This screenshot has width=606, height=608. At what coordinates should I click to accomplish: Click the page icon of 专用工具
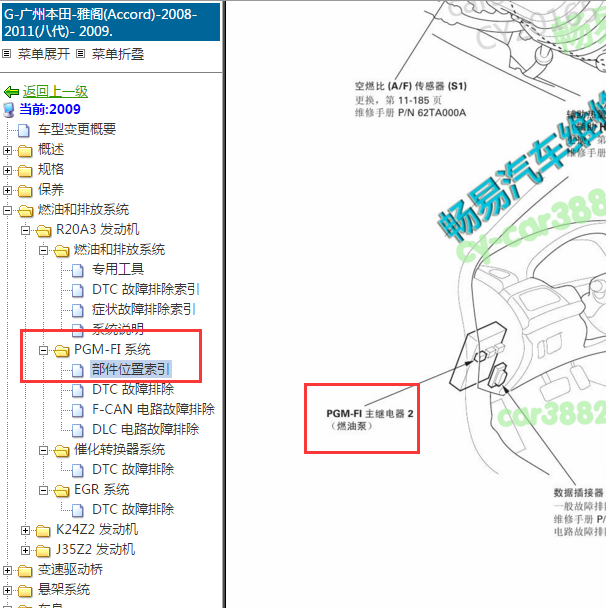(78, 270)
